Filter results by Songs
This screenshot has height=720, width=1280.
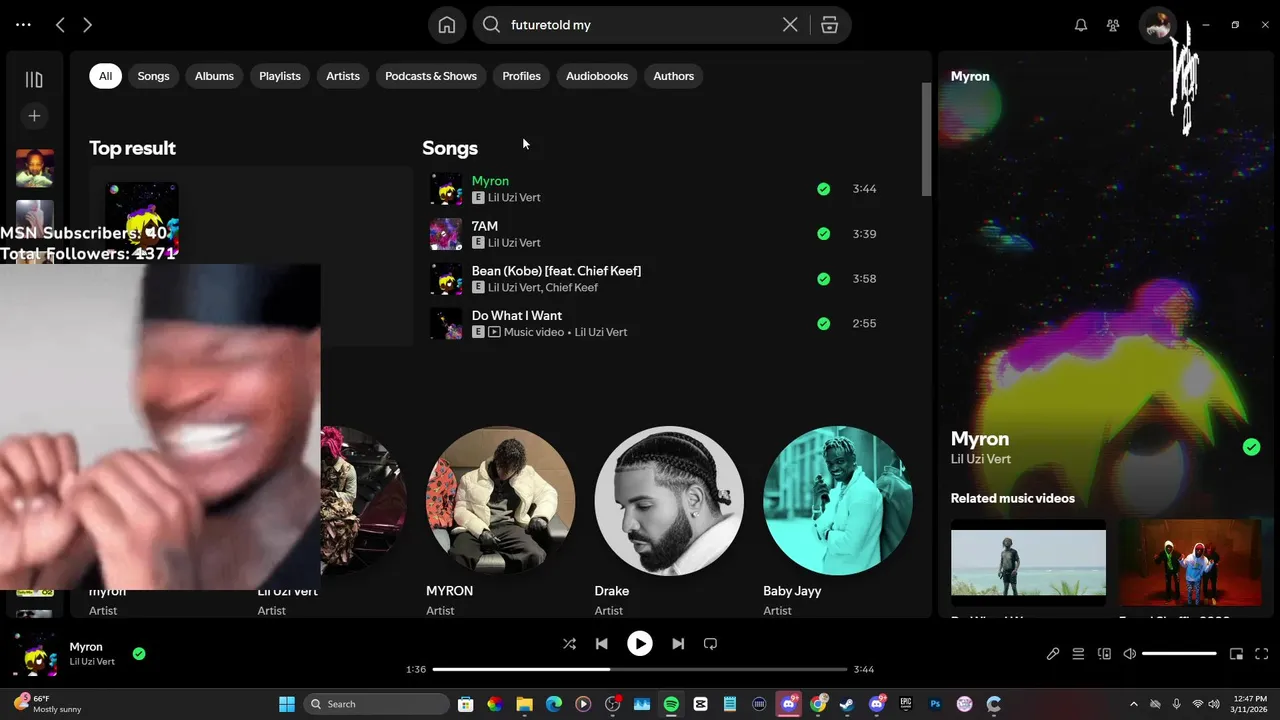coord(153,76)
